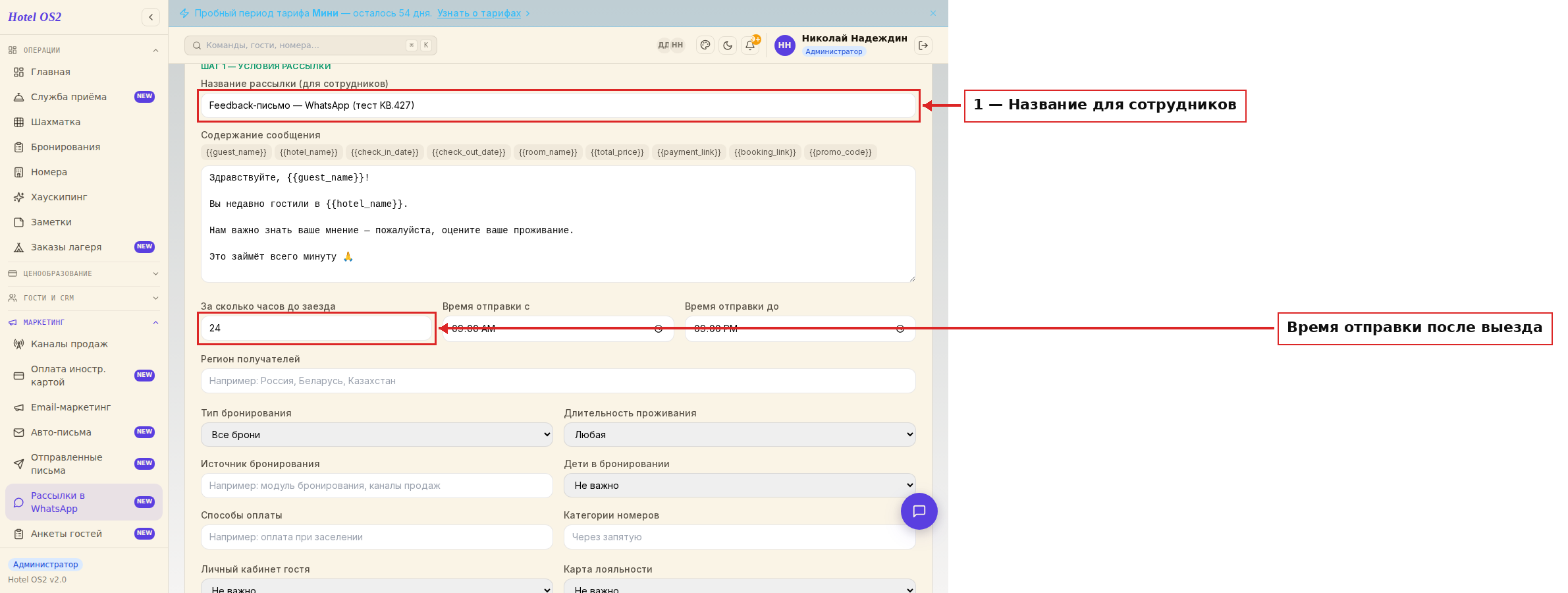Open the floating chat support button
Screen dimensions: 1568x593
tap(919, 511)
